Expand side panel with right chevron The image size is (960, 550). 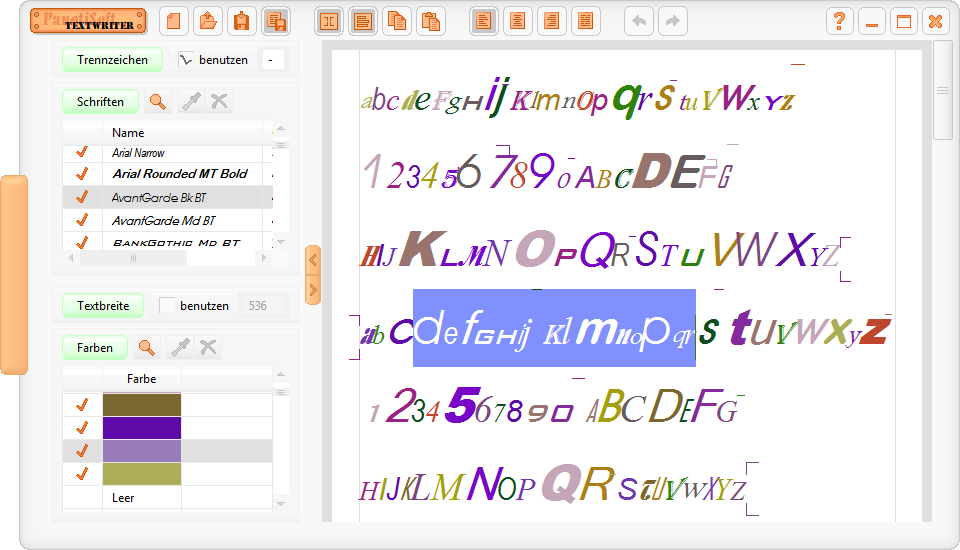click(x=313, y=289)
